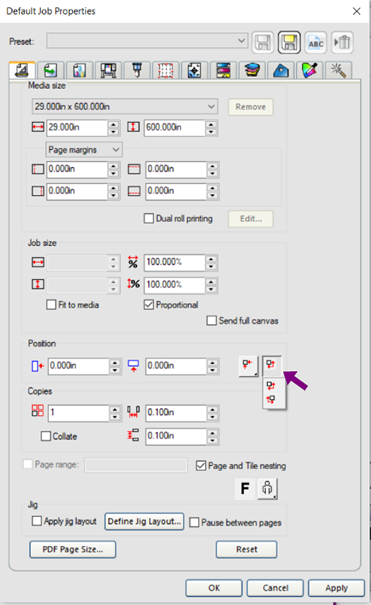Click the PDF Page Size button
Image resolution: width=371 pixels, height=605 pixels.
pyautogui.click(x=73, y=549)
